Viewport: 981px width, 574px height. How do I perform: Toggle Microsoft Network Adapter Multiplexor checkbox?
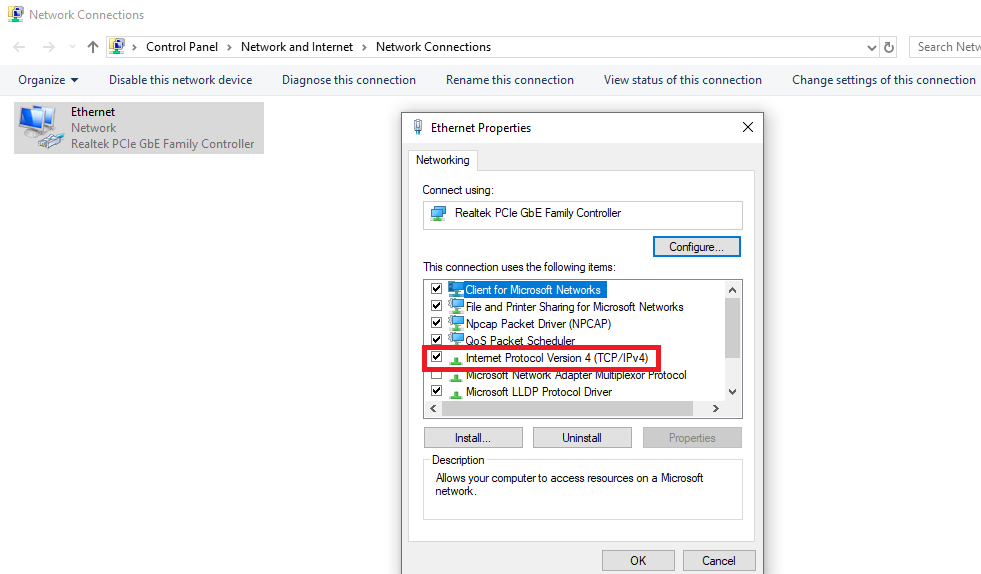[437, 375]
